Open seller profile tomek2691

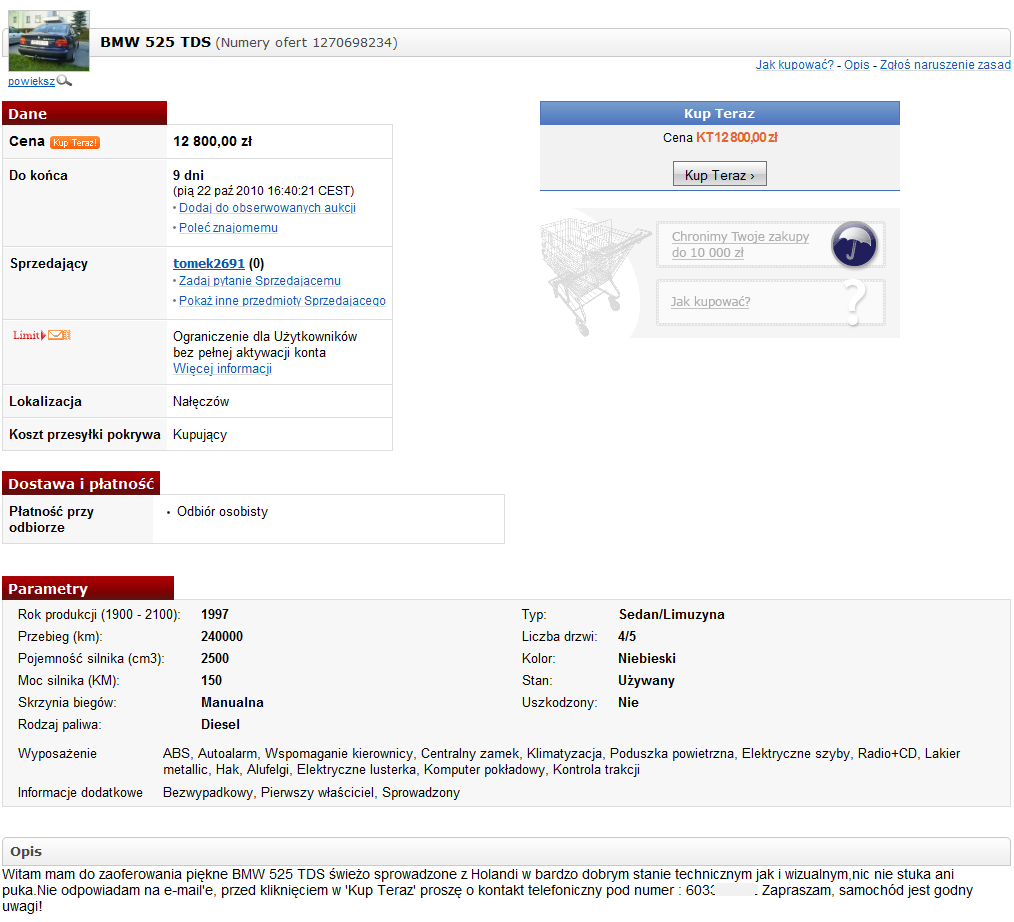pyautogui.click(x=209, y=263)
